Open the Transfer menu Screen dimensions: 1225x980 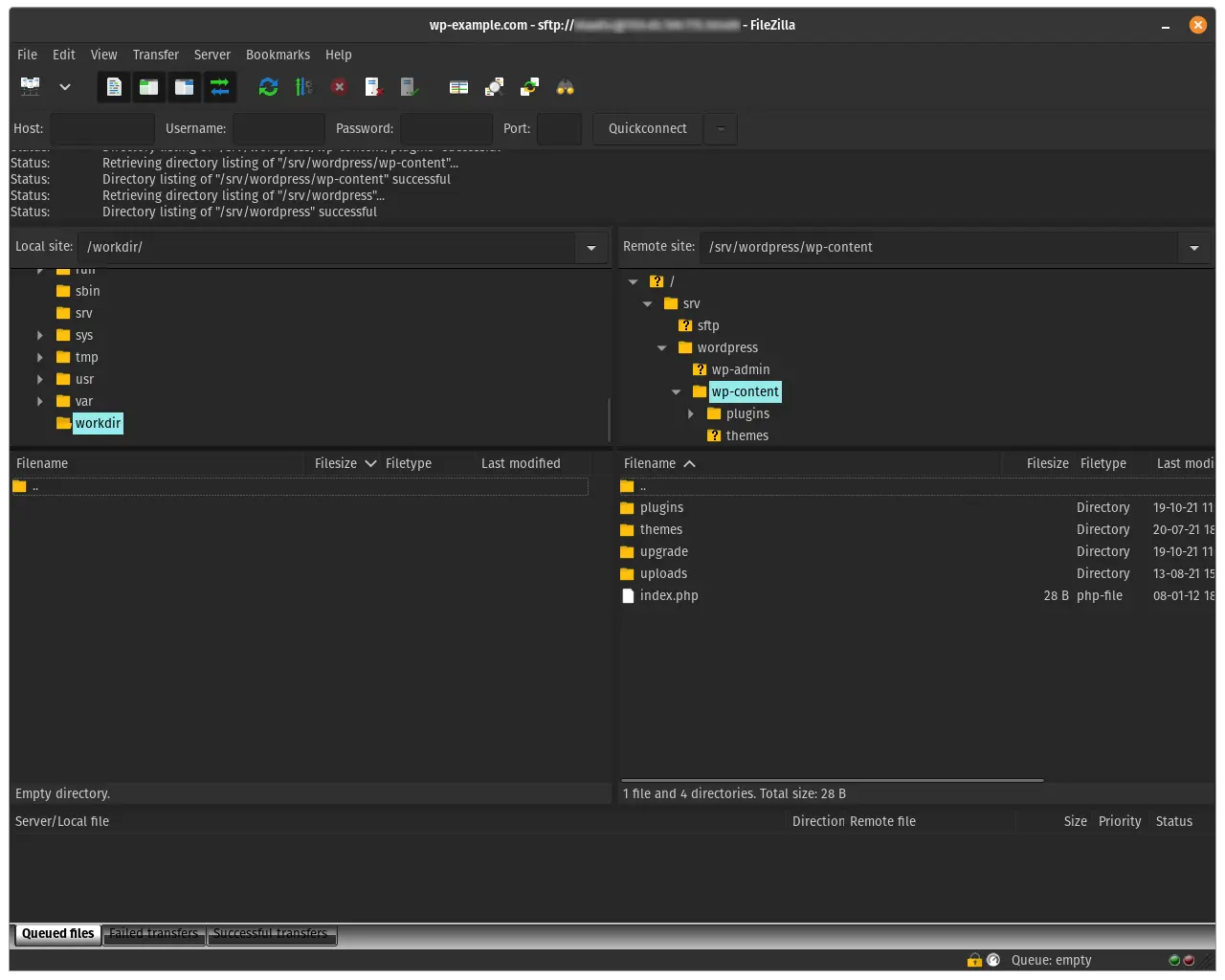tap(156, 55)
